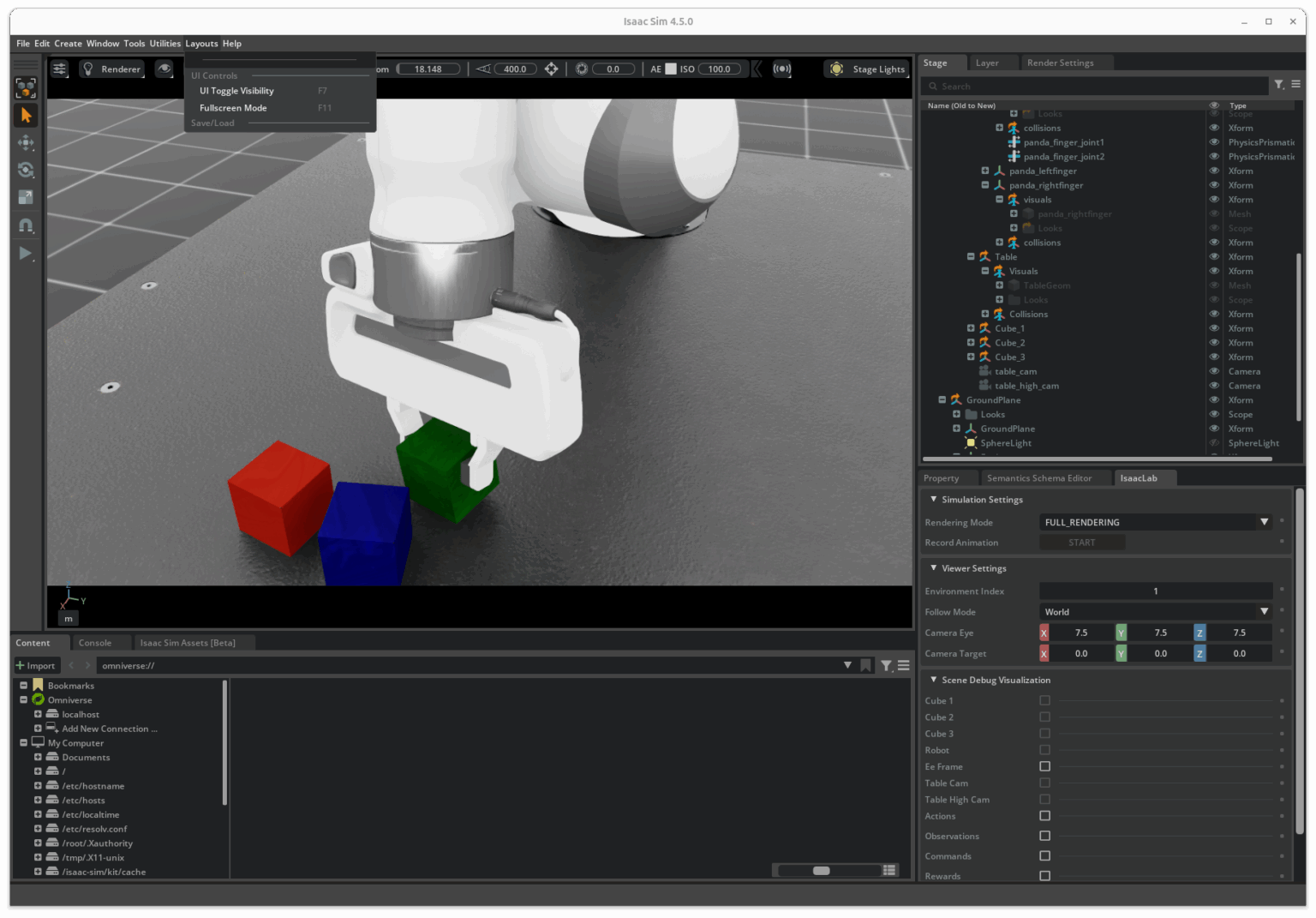Viewport: 1316px width, 918px height.
Task: Expand the Cube_1 tree node
Action: click(x=971, y=328)
